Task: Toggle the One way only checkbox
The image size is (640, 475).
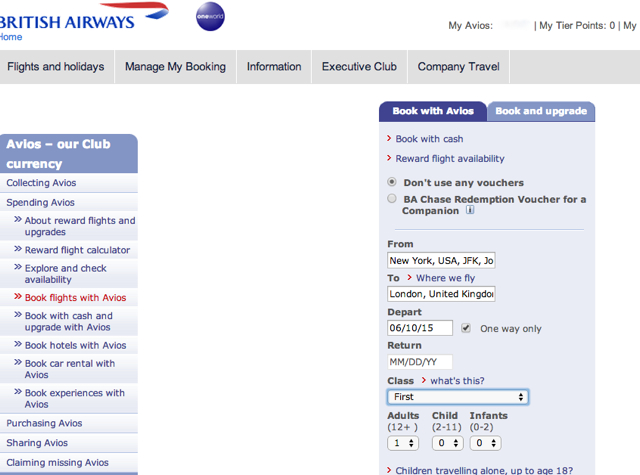Action: [x=466, y=328]
